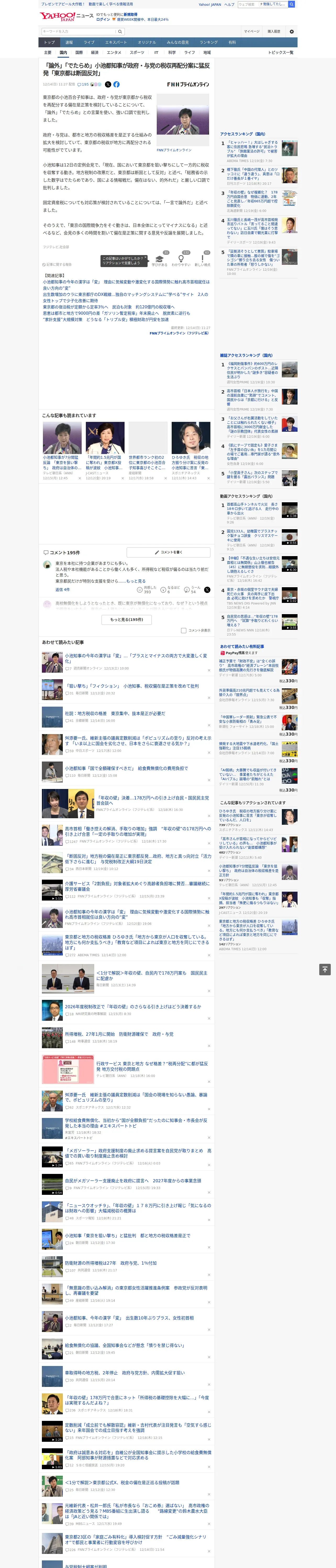Image resolution: width=336 pixels, height=1568 pixels.
Task: Click the search magnifier icon beside keyword box
Action: click(x=120, y=31)
